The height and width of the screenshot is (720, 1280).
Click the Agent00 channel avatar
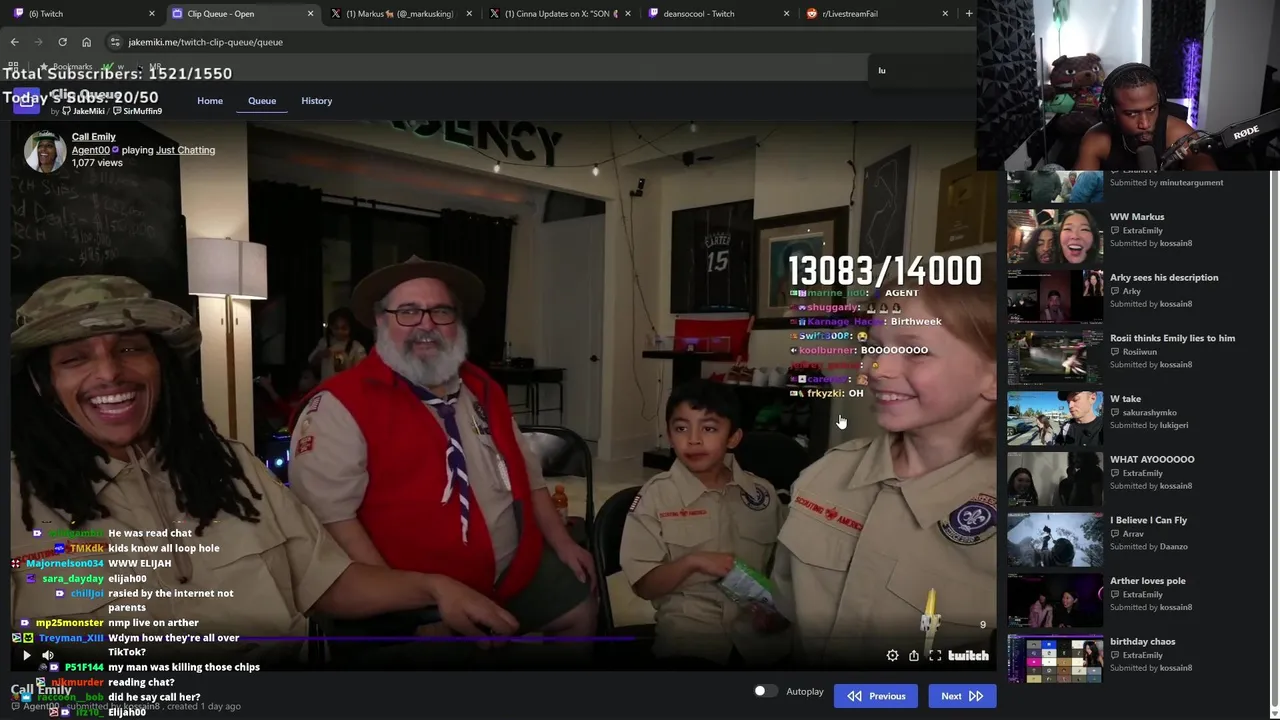pos(45,151)
